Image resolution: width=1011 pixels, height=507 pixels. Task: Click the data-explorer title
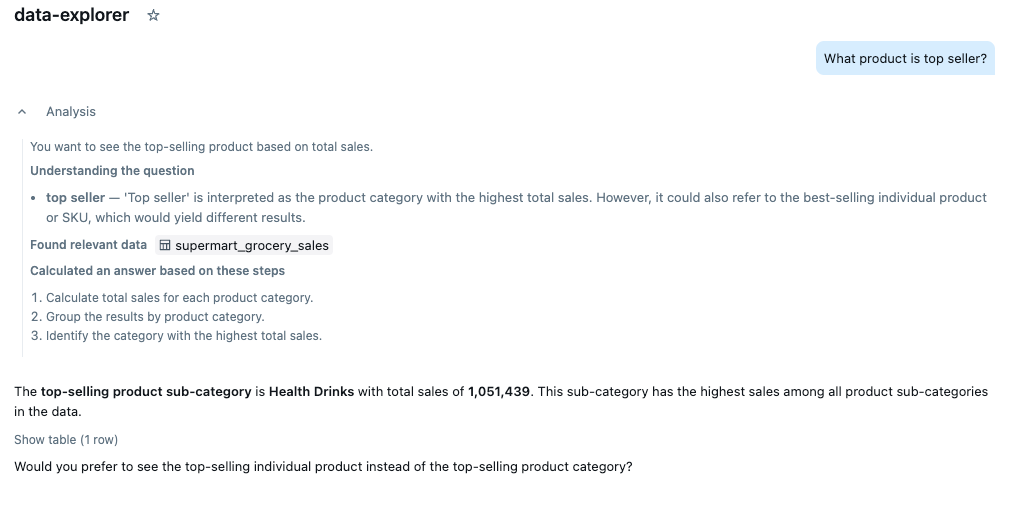coord(71,15)
